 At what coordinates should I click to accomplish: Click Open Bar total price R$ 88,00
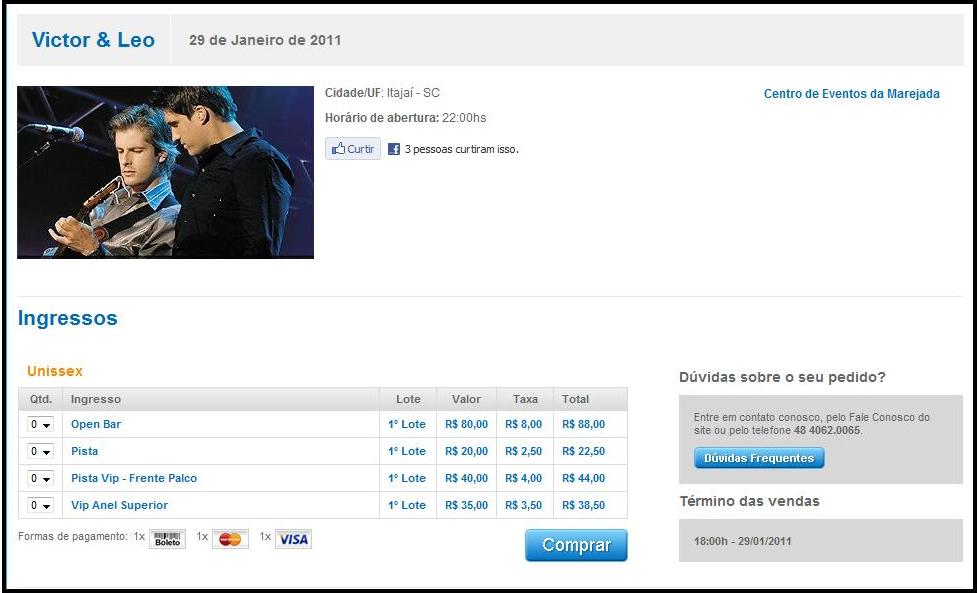(583, 424)
